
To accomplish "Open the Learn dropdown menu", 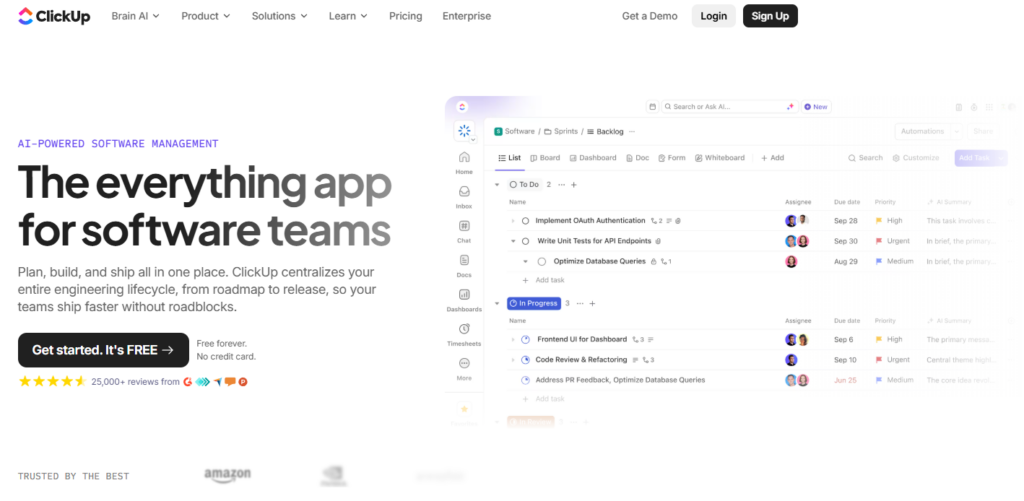I will [348, 16].
